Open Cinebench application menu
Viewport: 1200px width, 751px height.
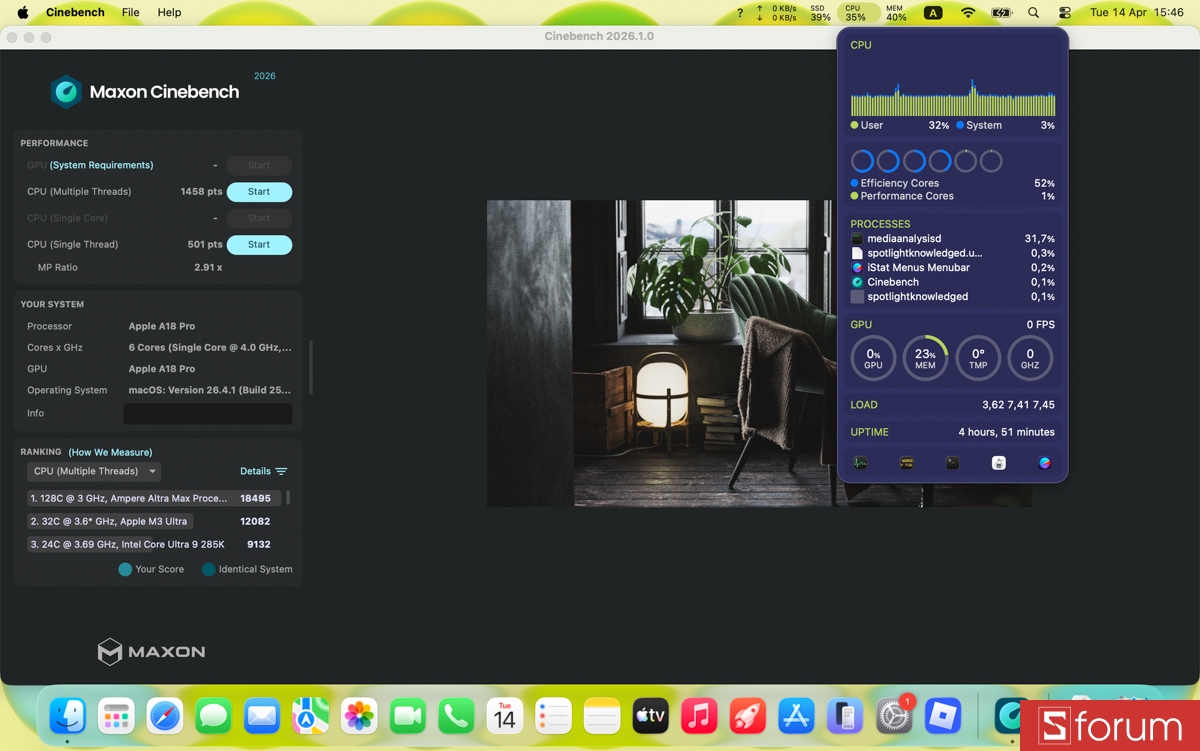[75, 12]
